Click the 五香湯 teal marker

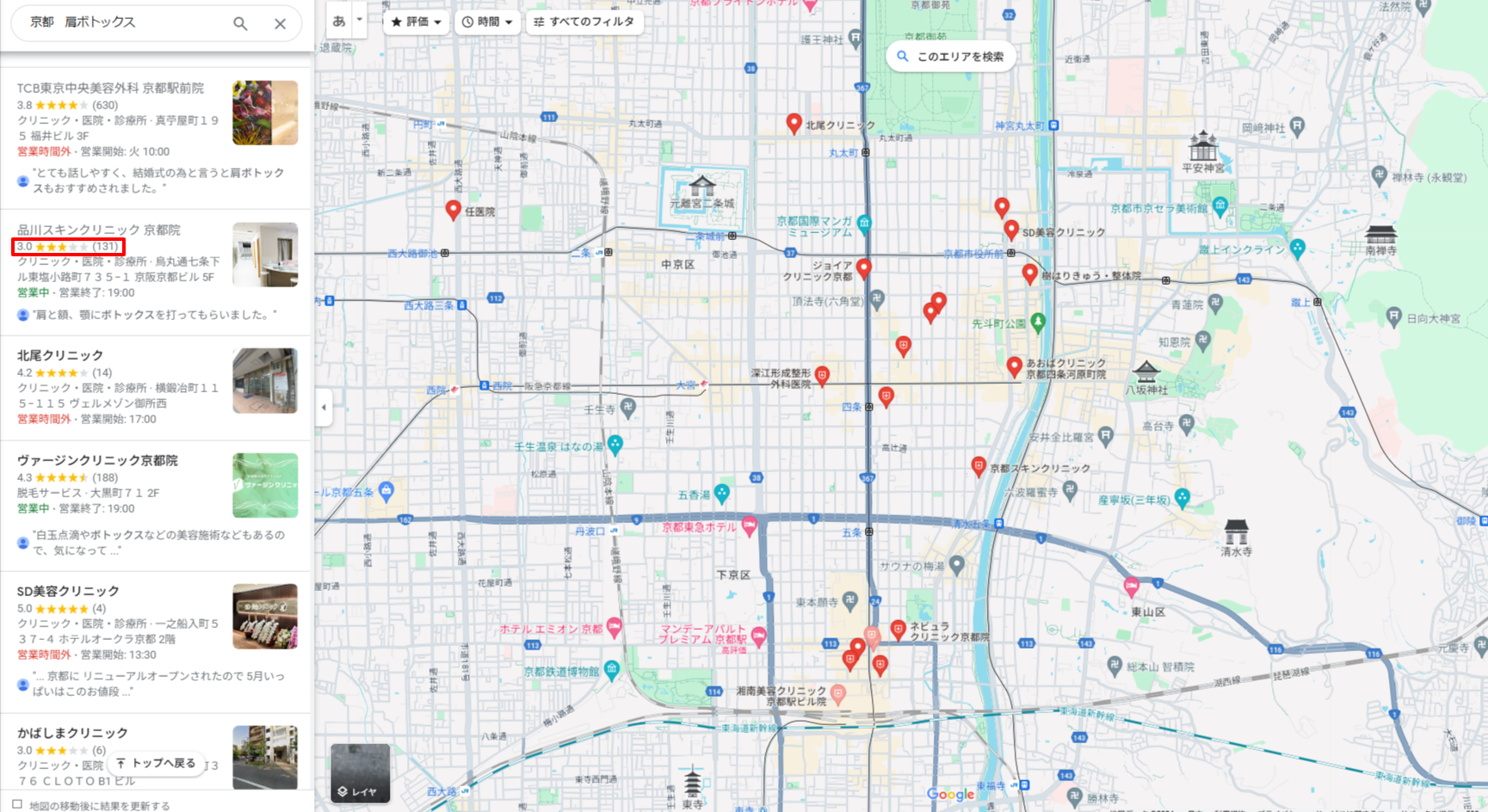click(721, 493)
